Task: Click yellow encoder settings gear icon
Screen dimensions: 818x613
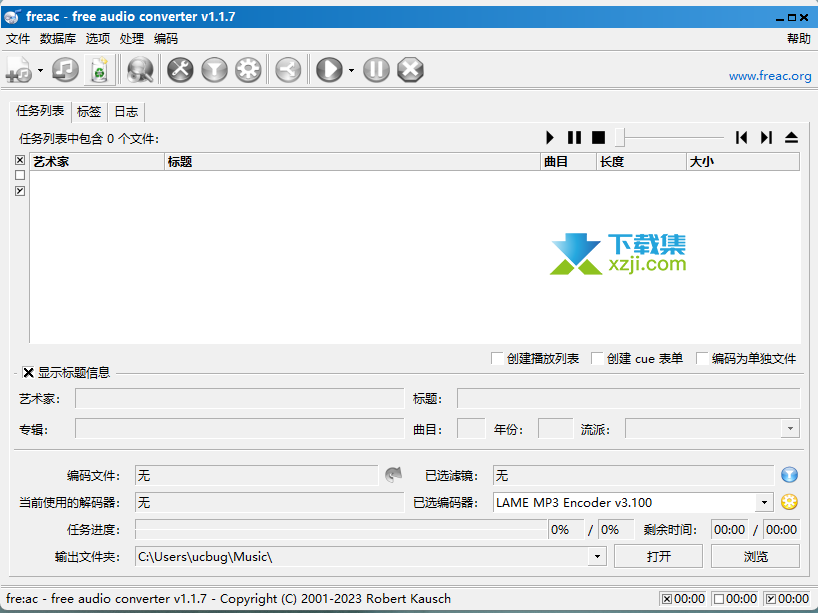Action: tap(789, 502)
